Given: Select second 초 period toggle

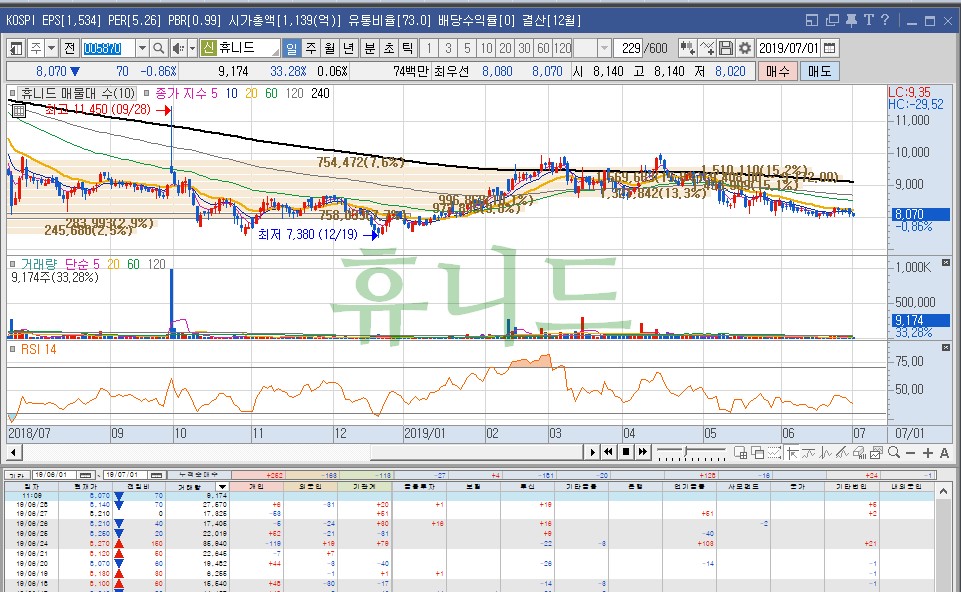Looking at the screenshot, I should [389, 48].
